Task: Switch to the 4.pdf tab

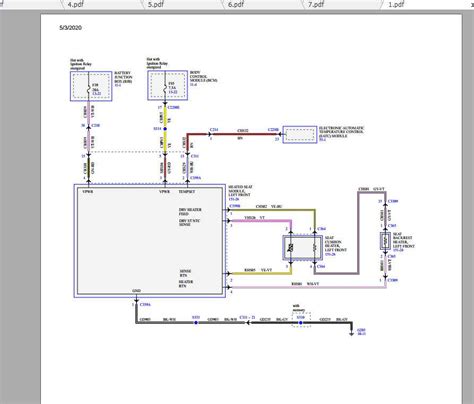Action: 75,4
